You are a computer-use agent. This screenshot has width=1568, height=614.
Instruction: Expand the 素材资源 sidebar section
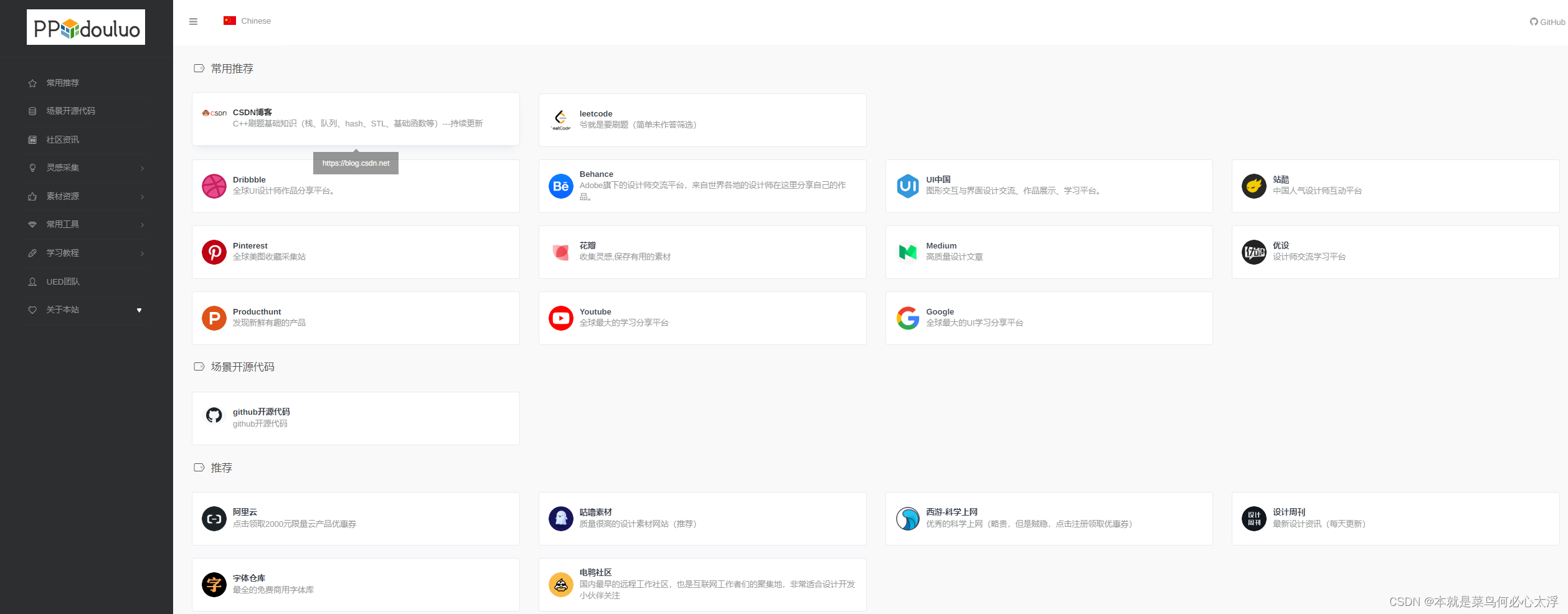62,196
